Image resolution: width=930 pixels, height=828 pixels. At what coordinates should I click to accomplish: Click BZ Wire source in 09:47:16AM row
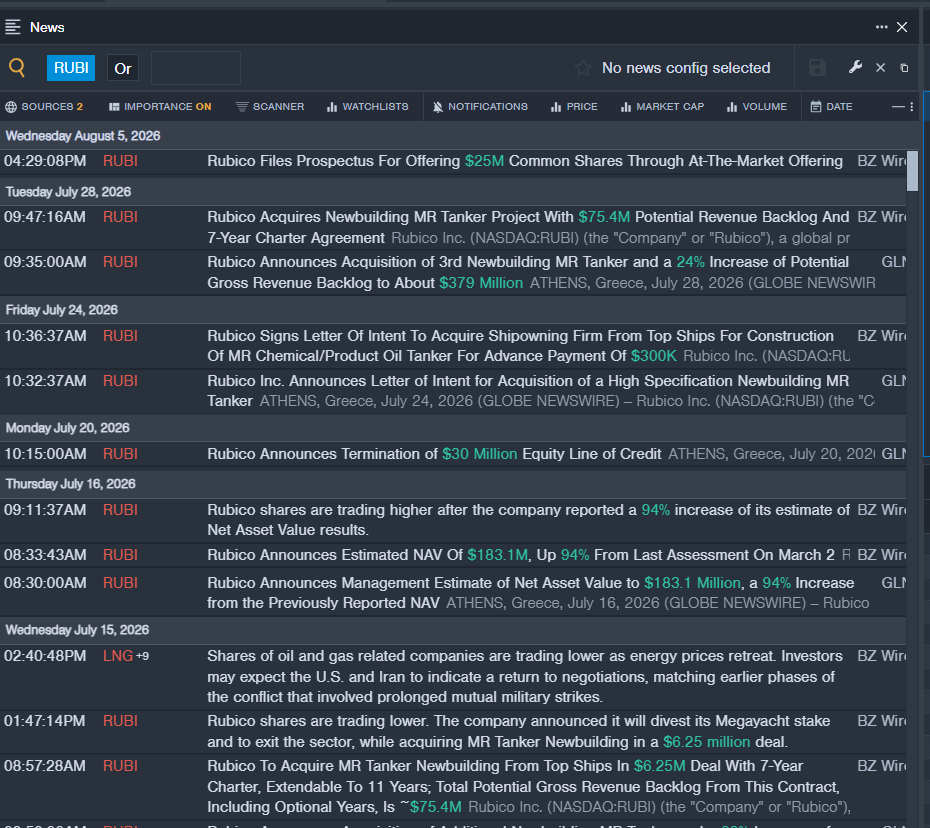tap(881, 217)
